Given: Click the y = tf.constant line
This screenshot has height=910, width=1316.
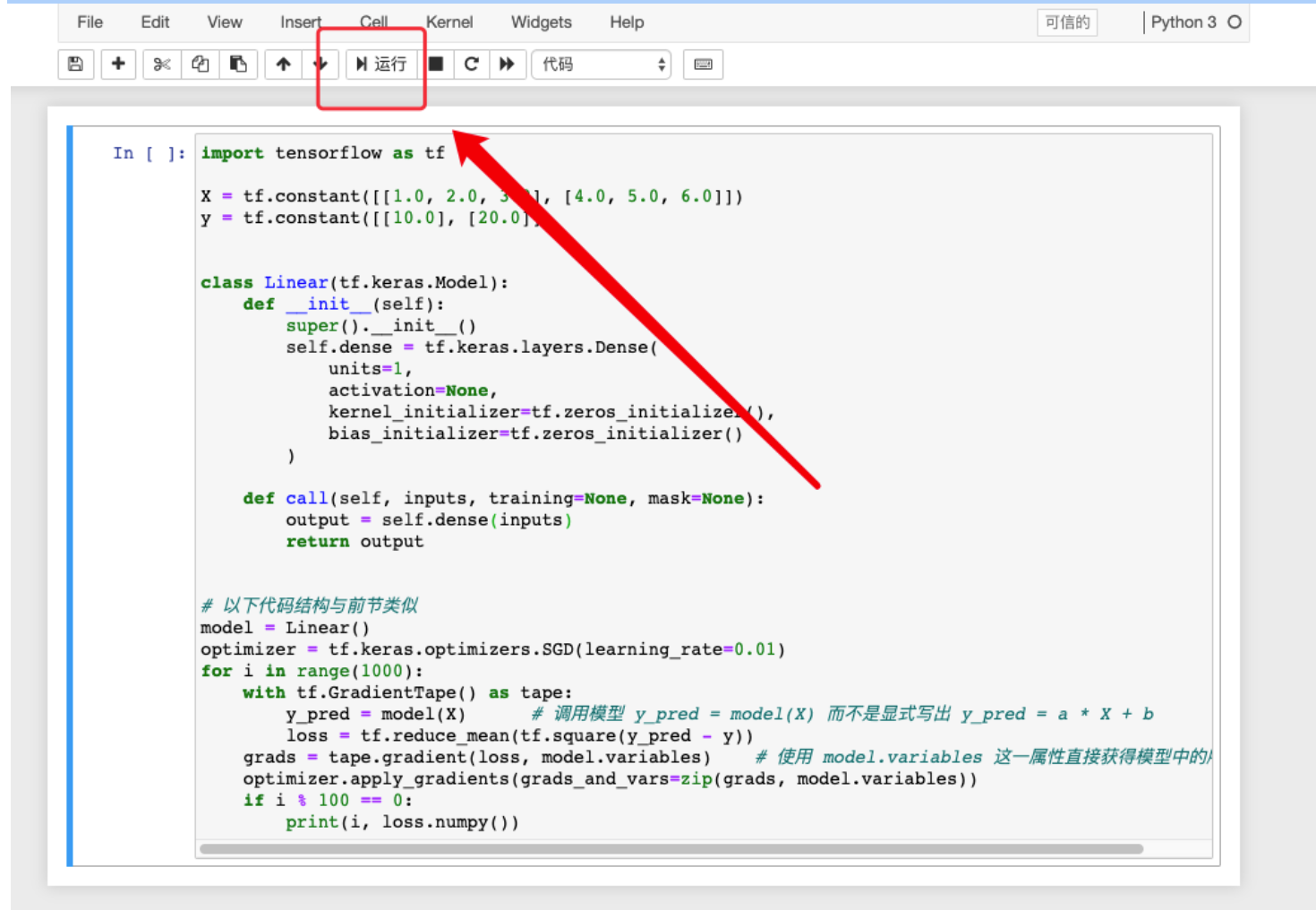Looking at the screenshot, I should point(371,218).
